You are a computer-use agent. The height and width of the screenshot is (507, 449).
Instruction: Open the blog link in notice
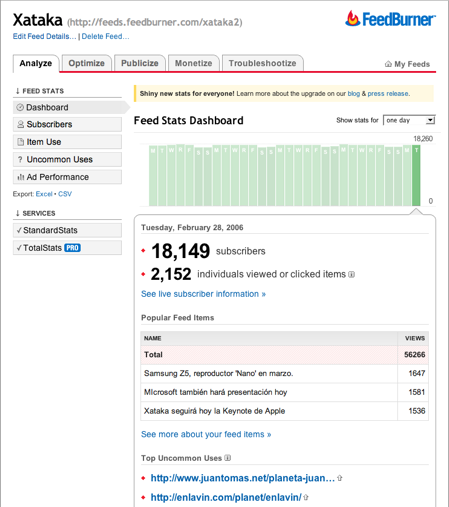tap(354, 94)
